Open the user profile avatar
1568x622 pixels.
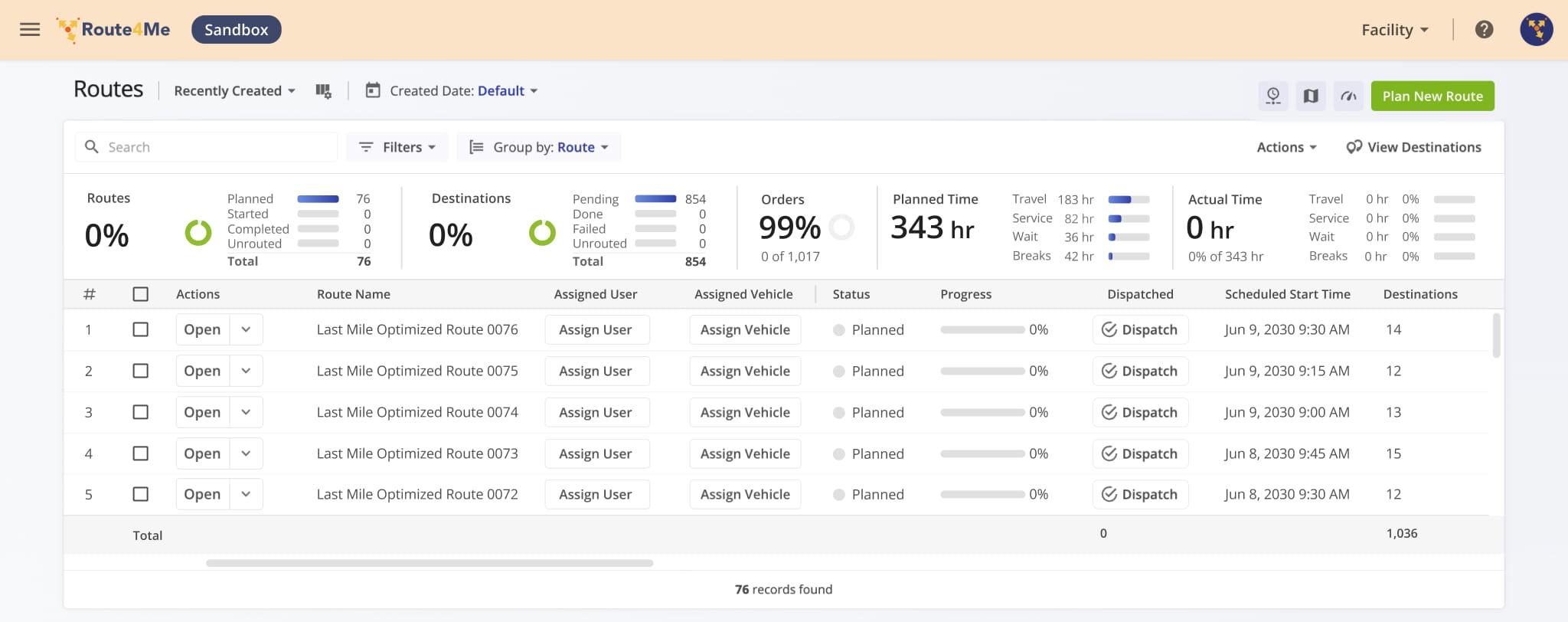point(1536,30)
